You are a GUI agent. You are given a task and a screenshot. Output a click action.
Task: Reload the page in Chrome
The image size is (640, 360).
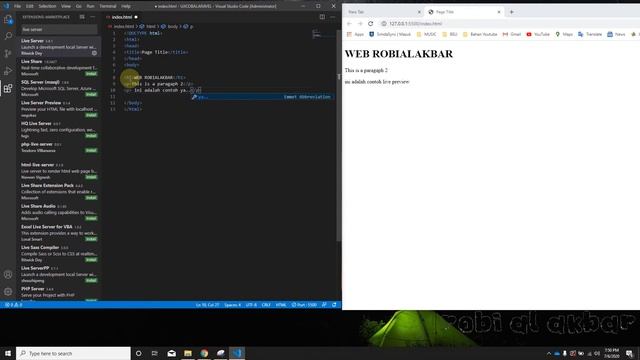point(371,24)
